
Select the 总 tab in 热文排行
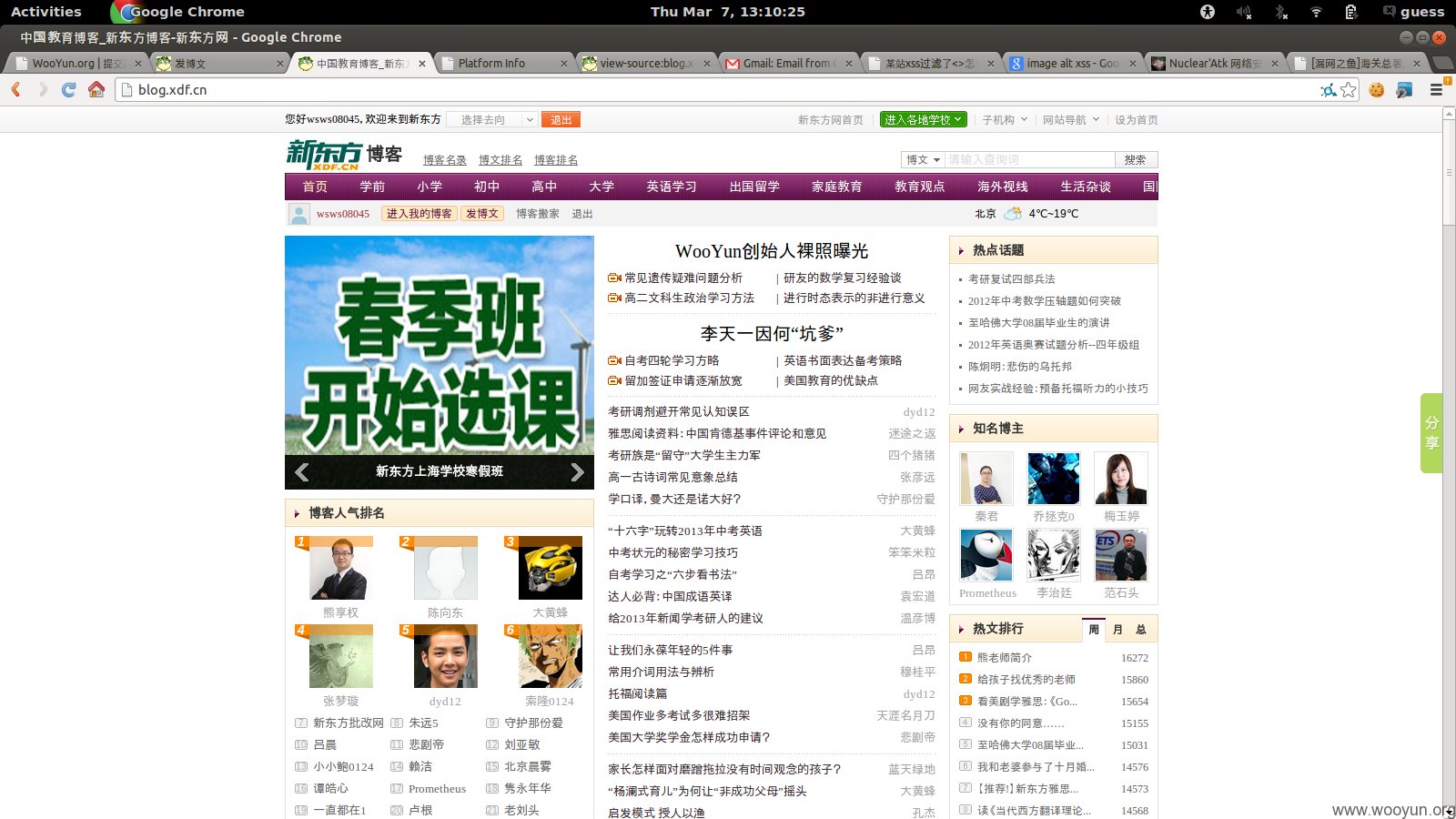(x=1141, y=630)
